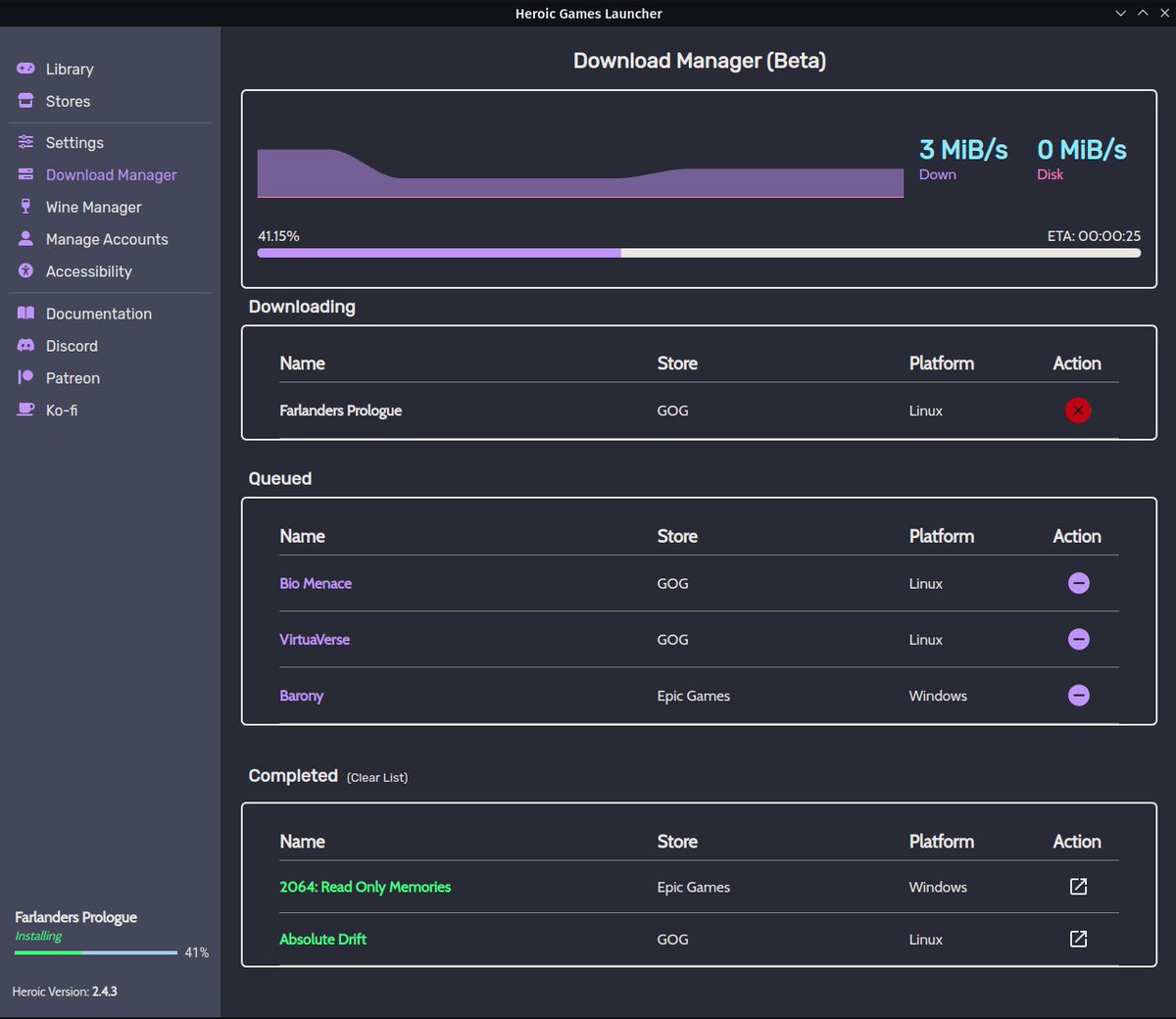Click the Patreon logo icon
Screen dimensions: 1176x1019
click(25, 377)
